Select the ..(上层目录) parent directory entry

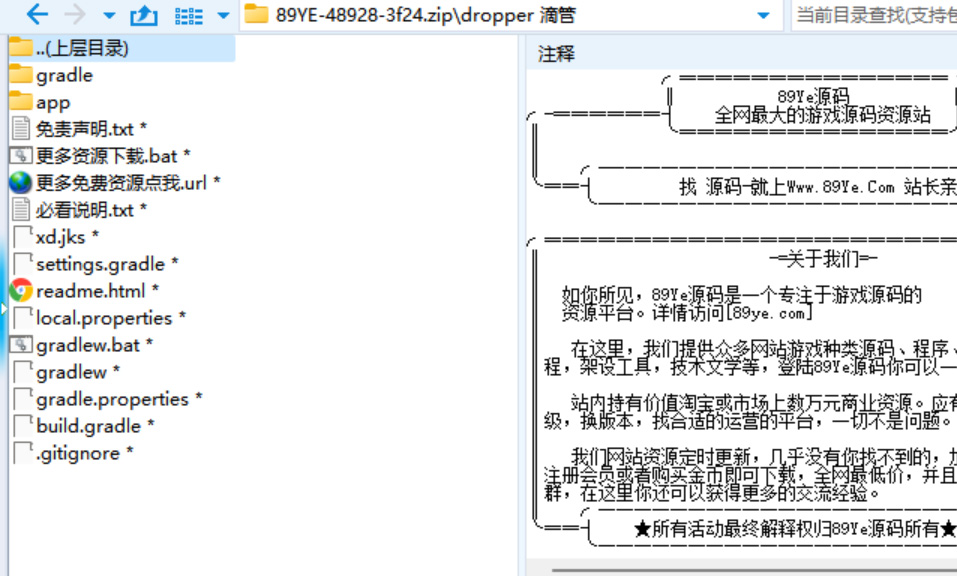coord(82,48)
